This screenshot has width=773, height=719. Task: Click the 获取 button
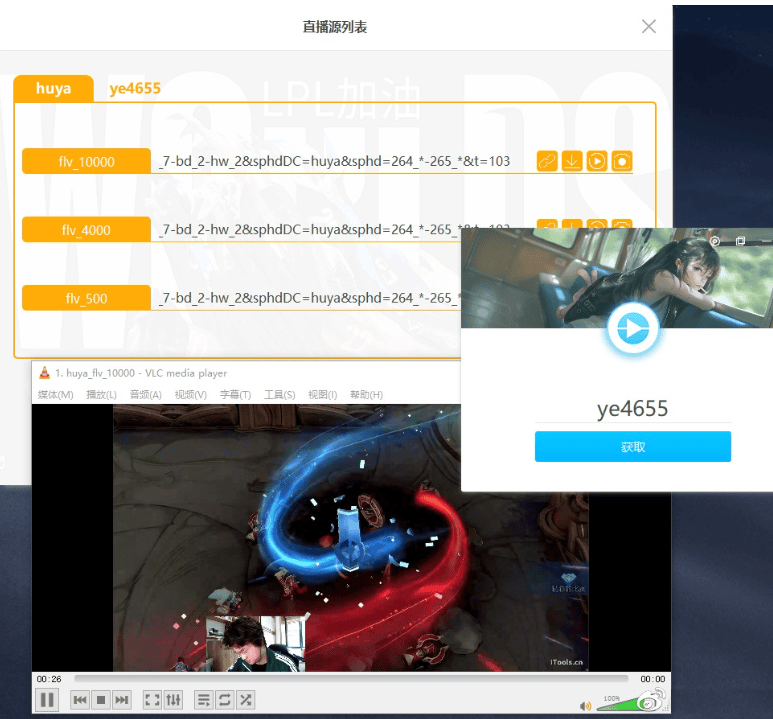coord(632,447)
